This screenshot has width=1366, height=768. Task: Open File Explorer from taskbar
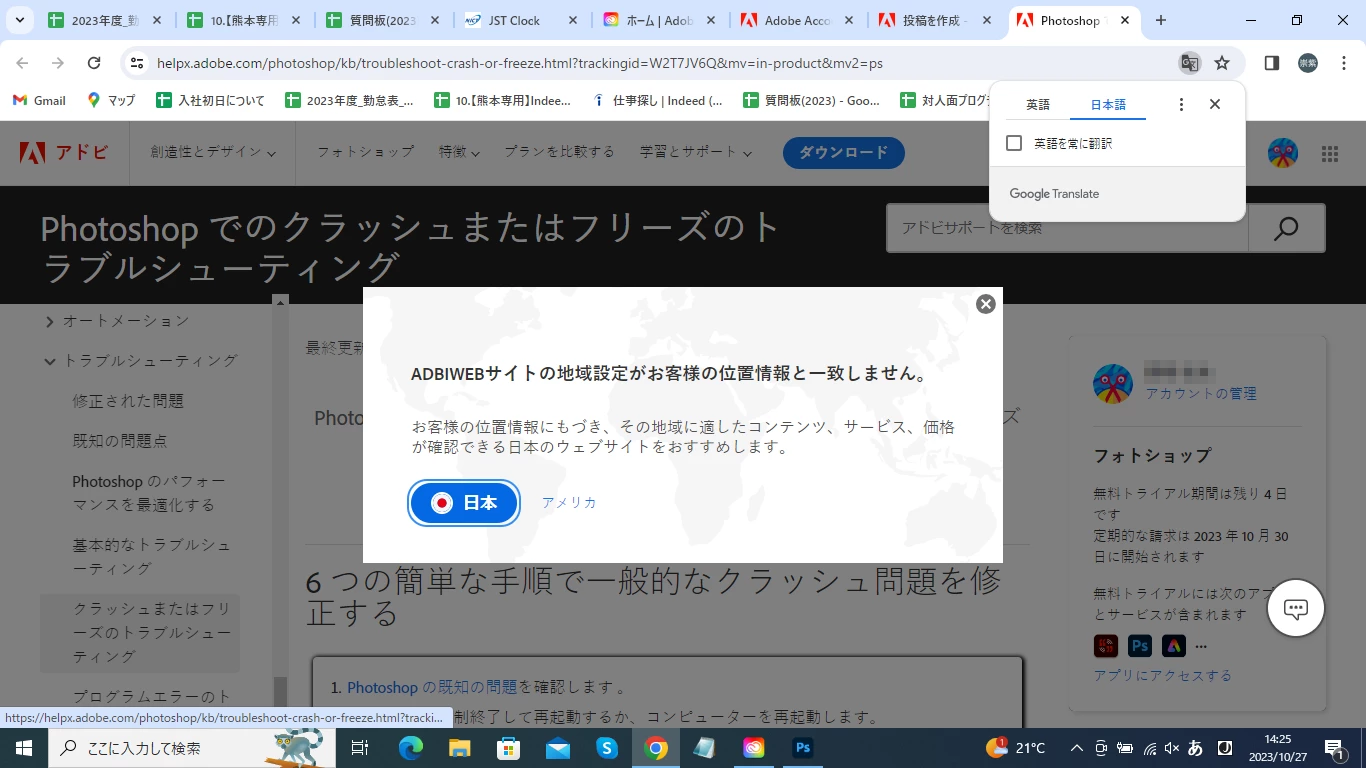(x=459, y=748)
